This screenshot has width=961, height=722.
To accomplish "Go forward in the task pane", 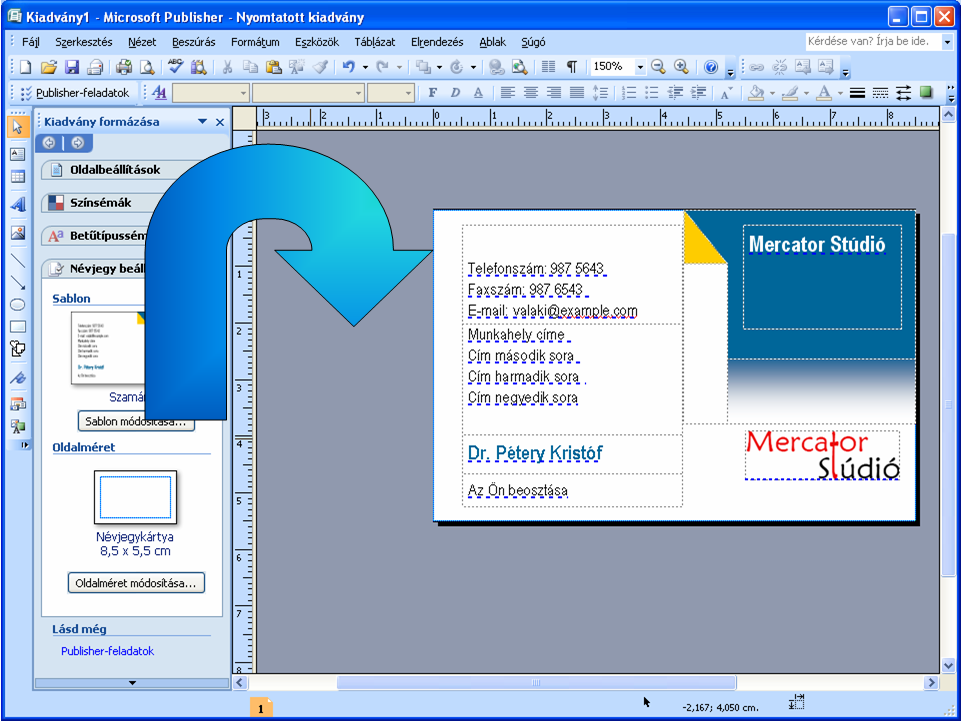I will click(78, 143).
